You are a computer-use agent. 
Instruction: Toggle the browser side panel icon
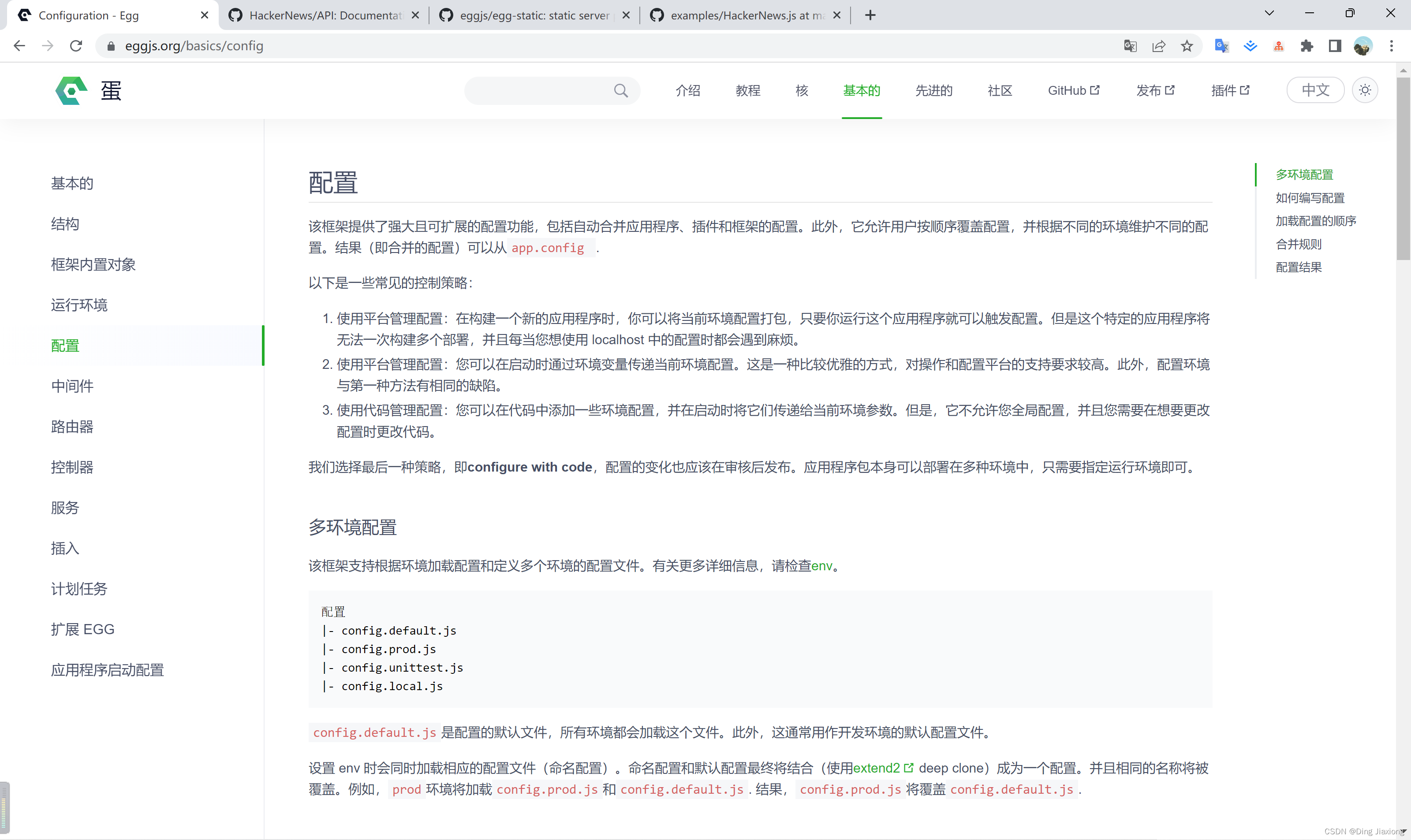coord(1335,46)
